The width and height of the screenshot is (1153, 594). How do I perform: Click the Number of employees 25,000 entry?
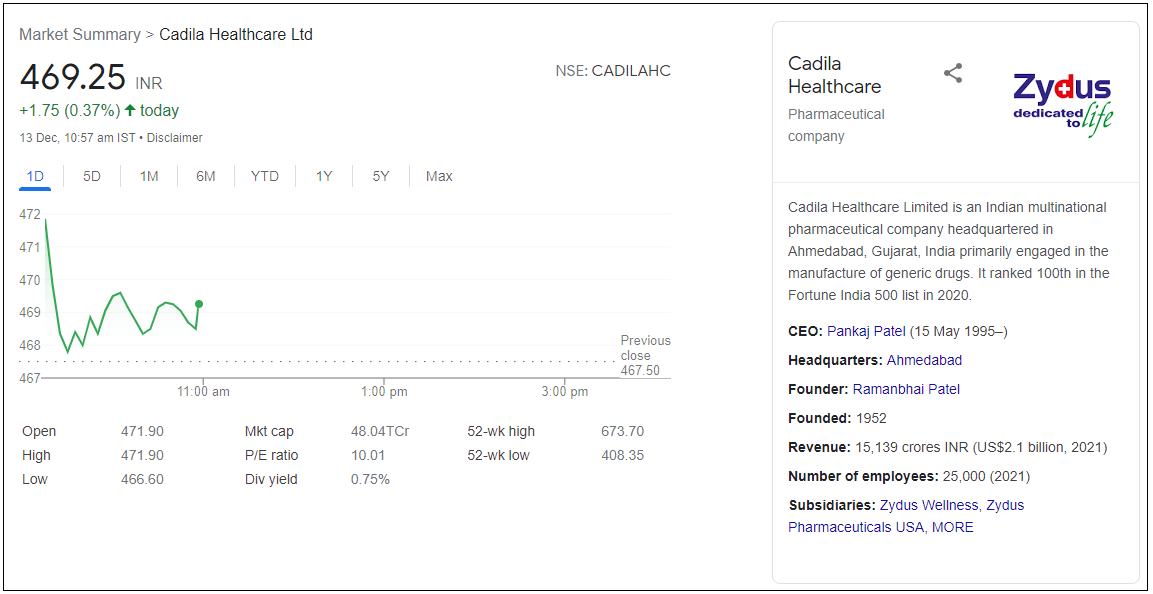pos(909,476)
